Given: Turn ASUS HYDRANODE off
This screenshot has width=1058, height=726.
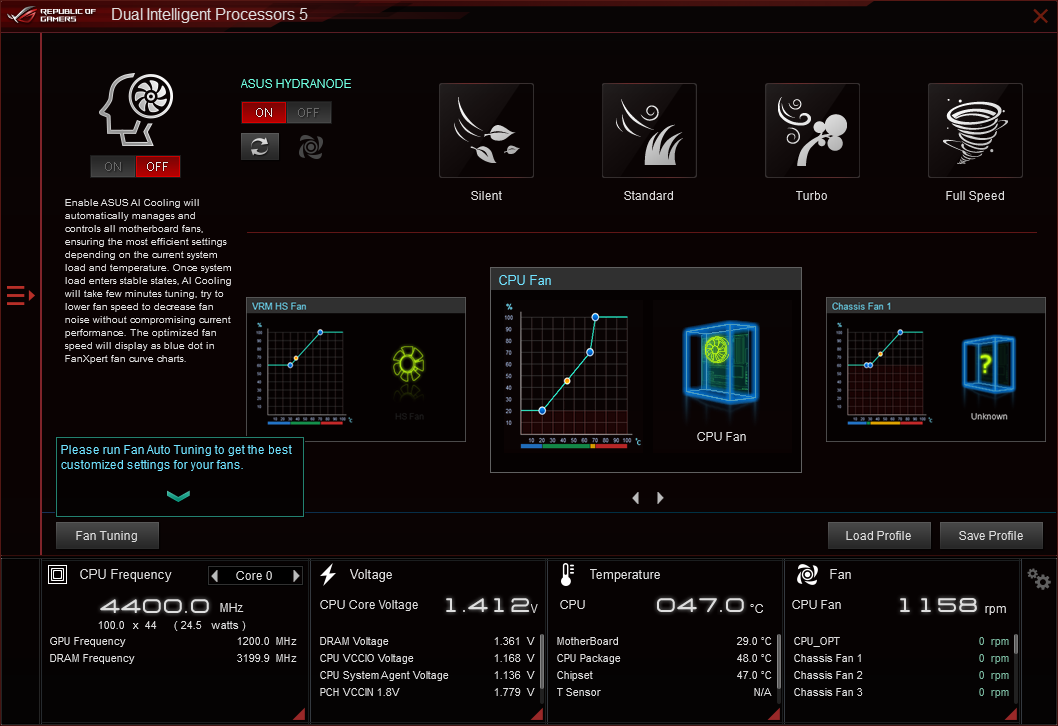Looking at the screenshot, I should (x=308, y=113).
